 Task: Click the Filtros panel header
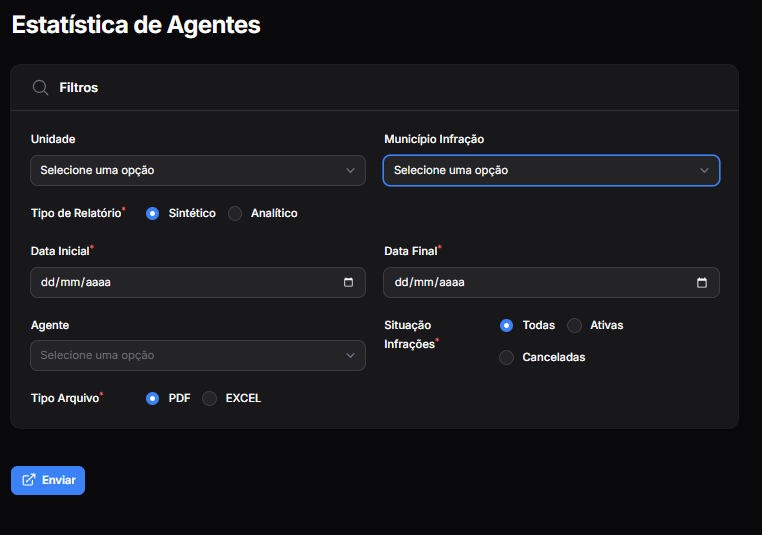374,88
